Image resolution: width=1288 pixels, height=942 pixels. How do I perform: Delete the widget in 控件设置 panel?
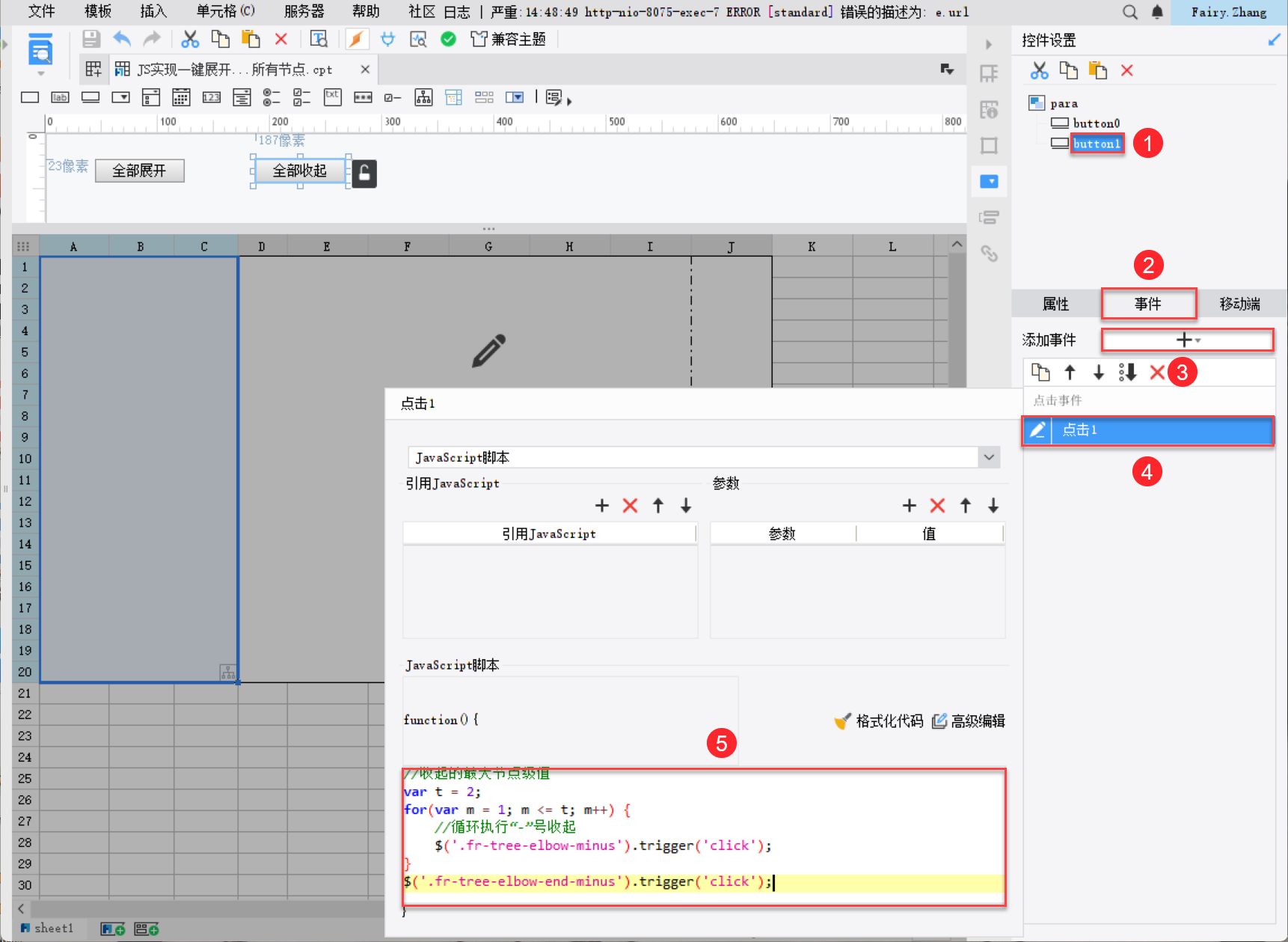1127,70
